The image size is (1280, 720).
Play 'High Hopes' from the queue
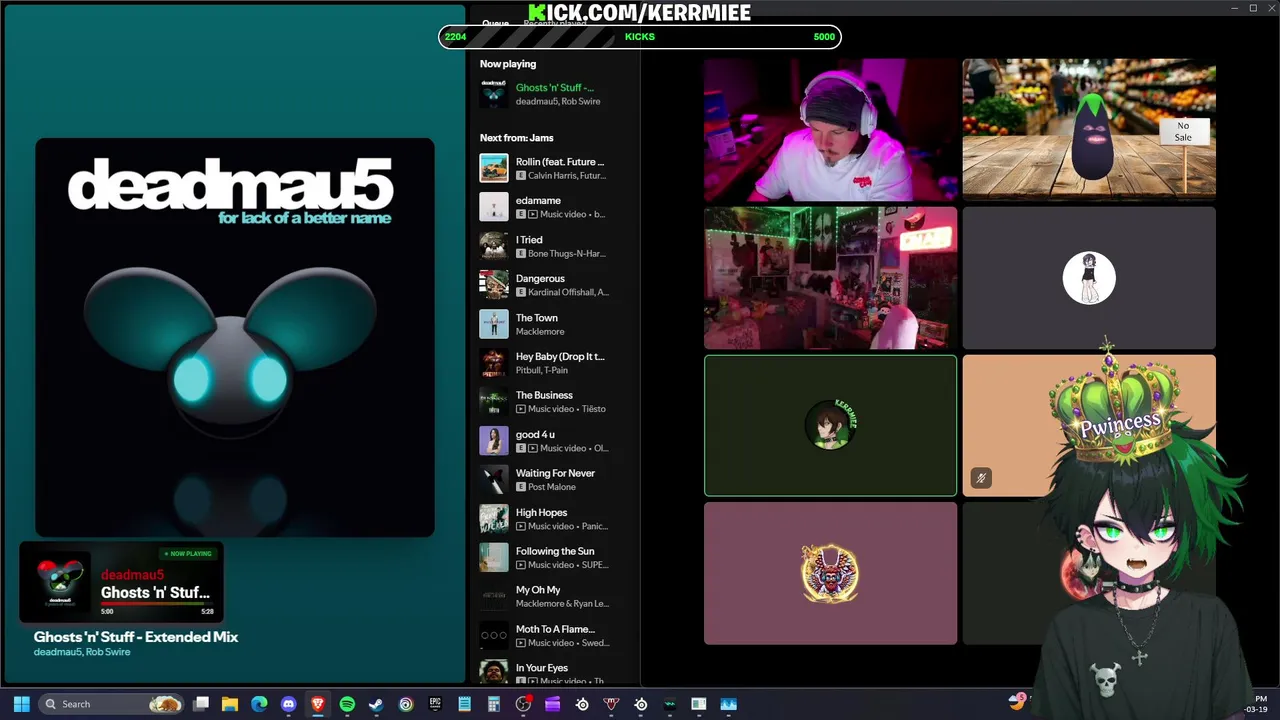554,519
